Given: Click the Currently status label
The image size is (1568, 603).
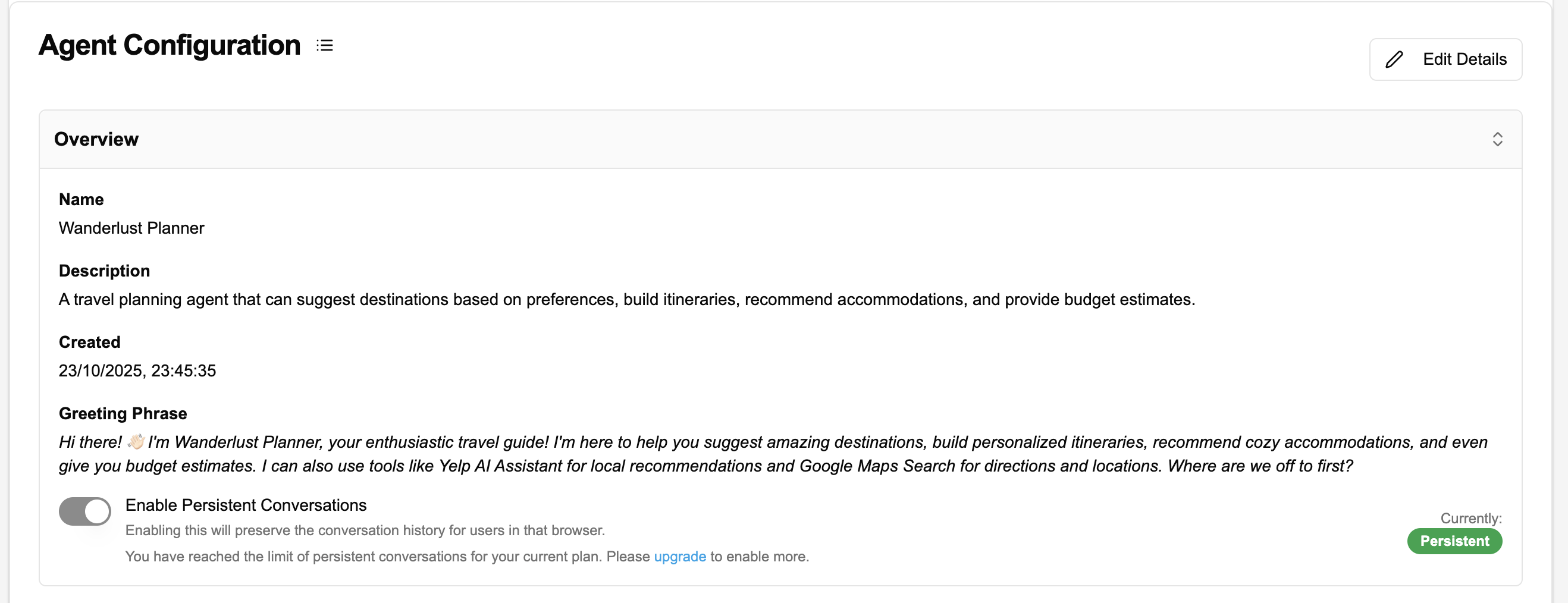Looking at the screenshot, I should pos(1470,519).
